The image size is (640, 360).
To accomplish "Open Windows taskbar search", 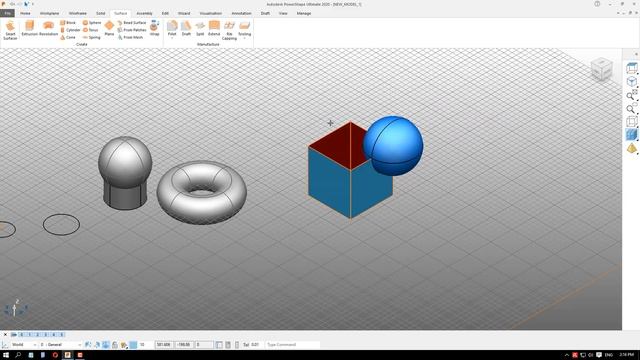I will click(x=18, y=355).
